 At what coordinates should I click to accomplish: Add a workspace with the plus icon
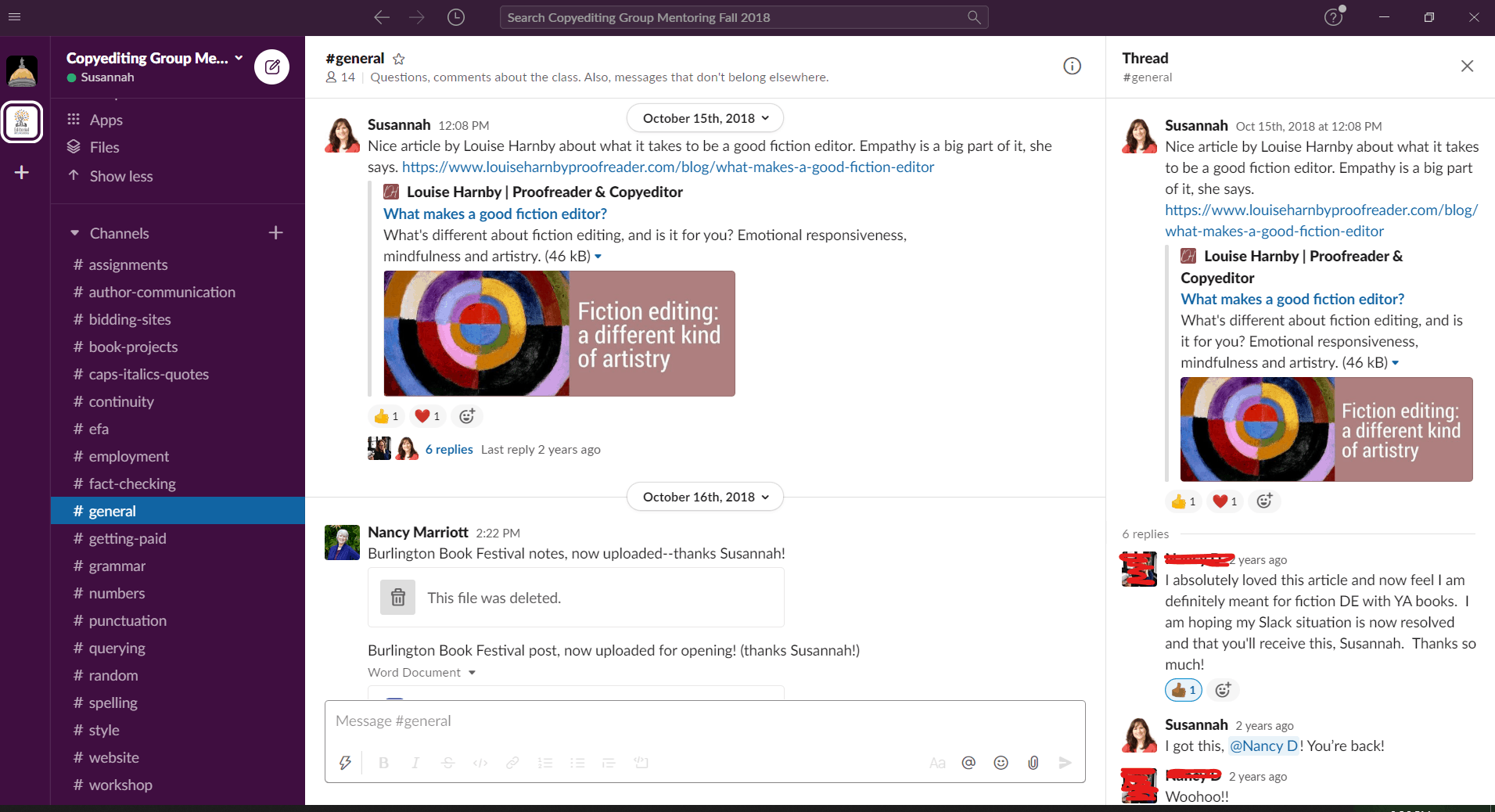(22, 172)
